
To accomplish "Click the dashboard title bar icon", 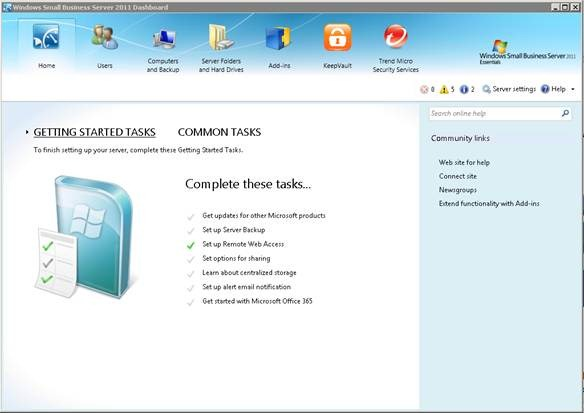I will pyautogui.click(x=7, y=7).
